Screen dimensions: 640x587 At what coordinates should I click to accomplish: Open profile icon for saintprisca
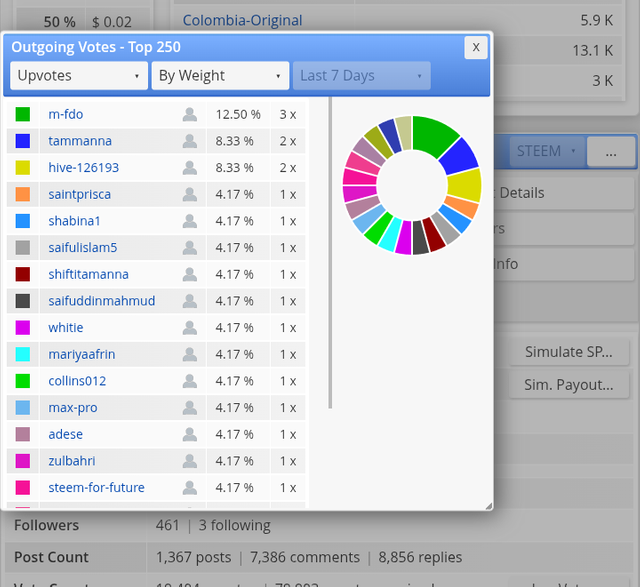point(190,194)
